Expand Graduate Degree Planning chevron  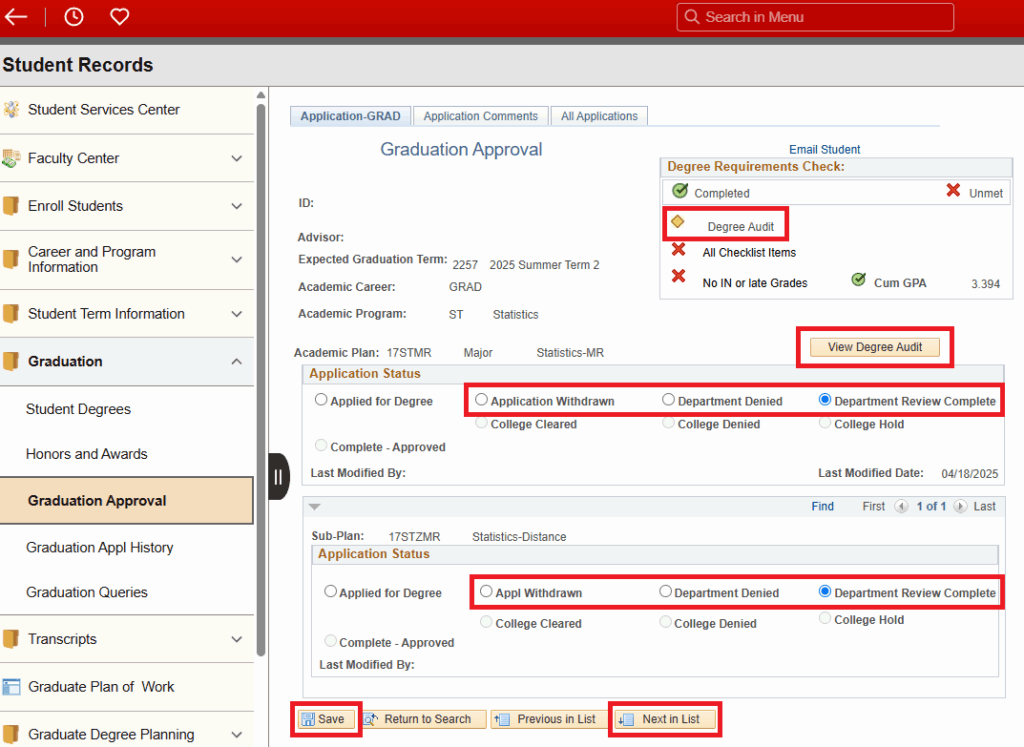[237, 735]
